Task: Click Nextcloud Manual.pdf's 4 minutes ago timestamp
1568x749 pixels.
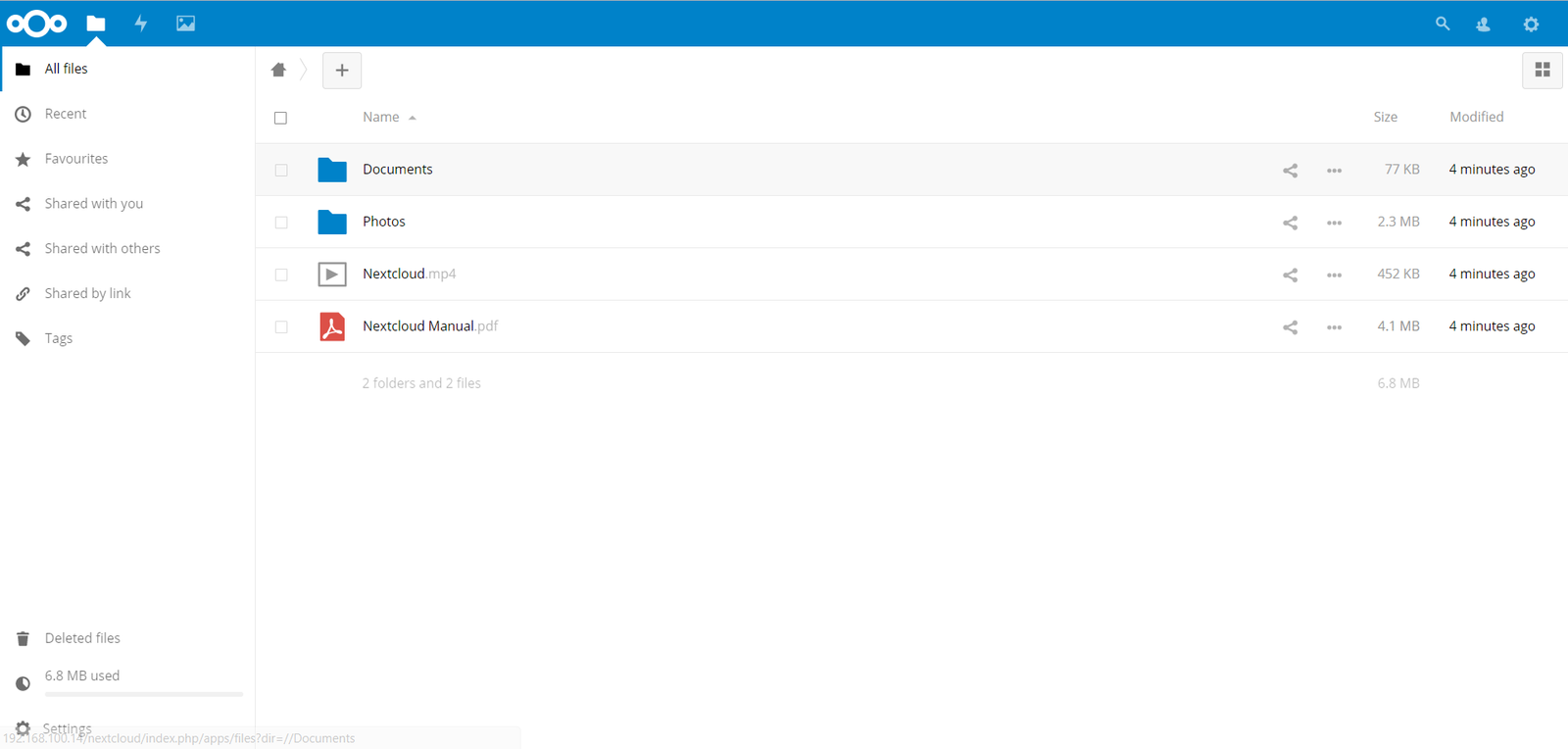Action: point(1492,325)
